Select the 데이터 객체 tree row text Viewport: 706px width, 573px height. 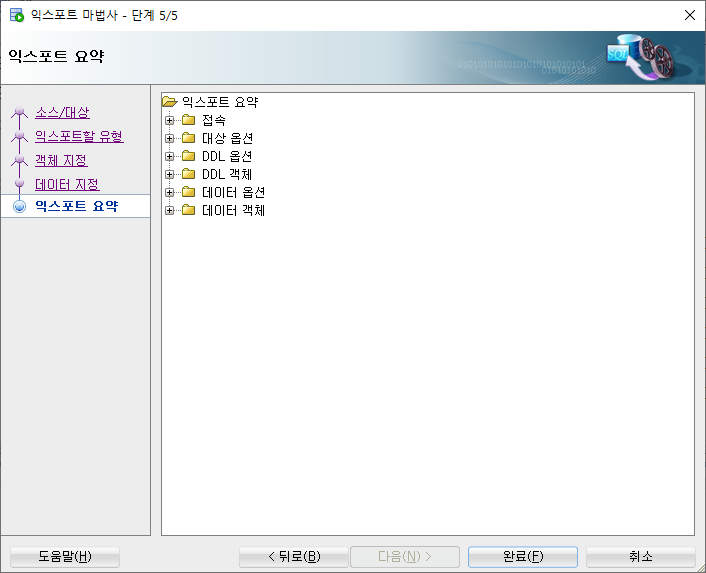tap(233, 210)
